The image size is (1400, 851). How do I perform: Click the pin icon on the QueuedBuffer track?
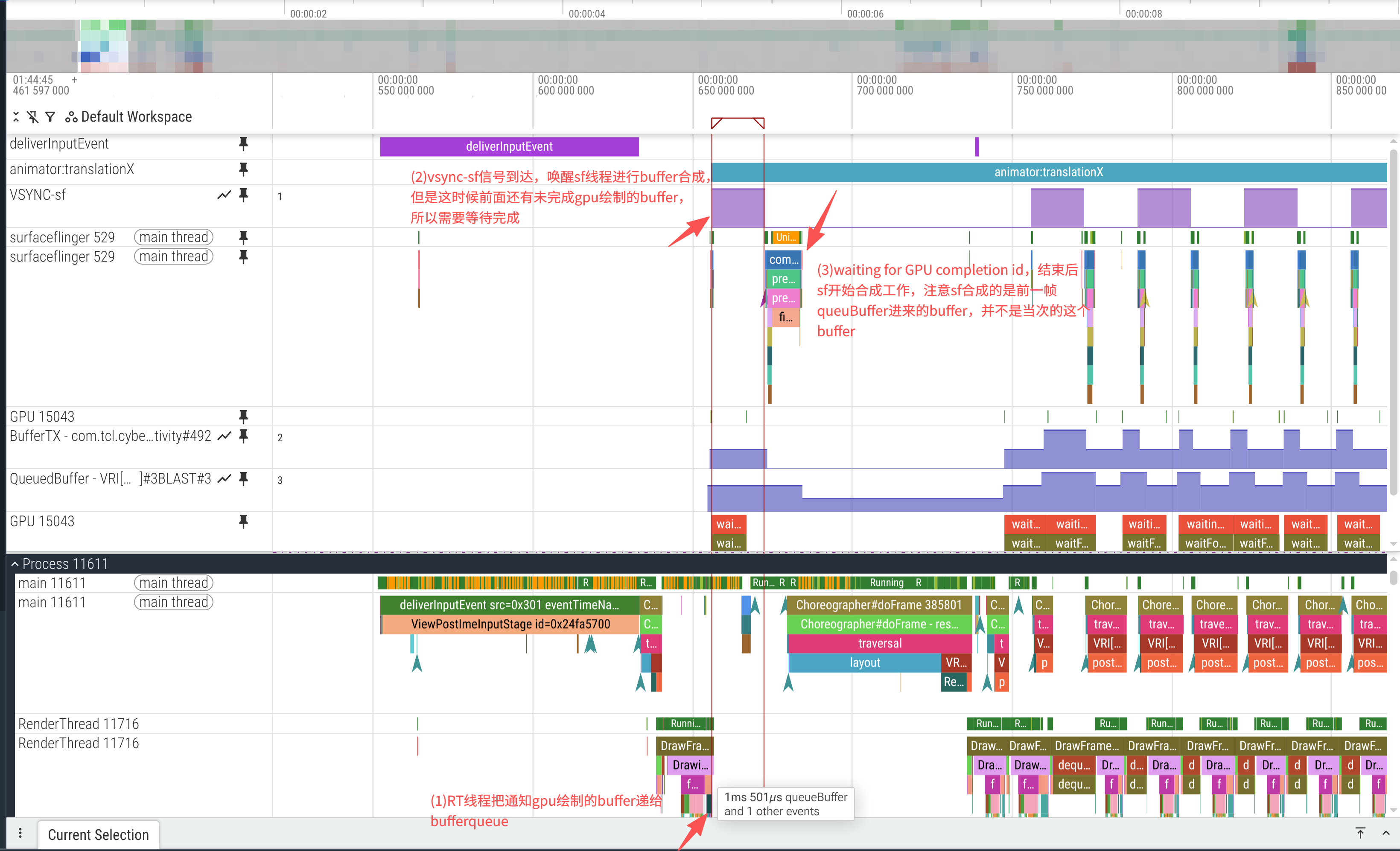[x=243, y=478]
